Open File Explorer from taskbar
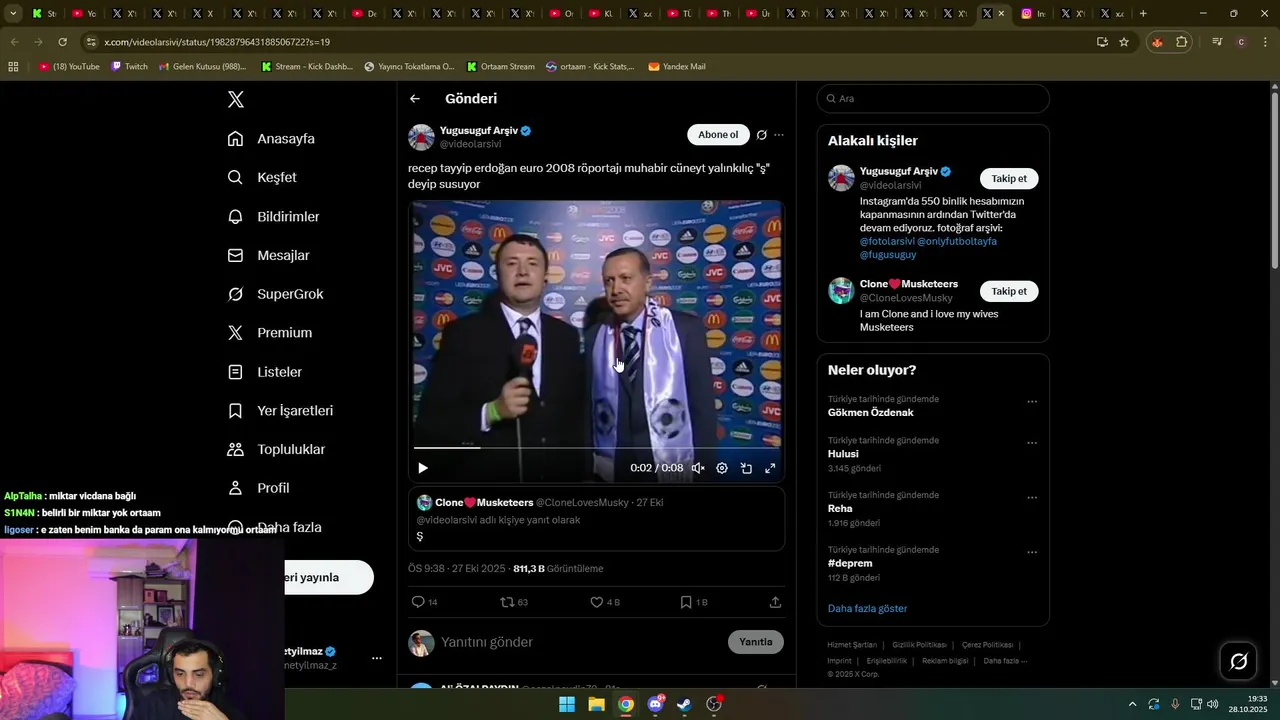 pyautogui.click(x=596, y=704)
